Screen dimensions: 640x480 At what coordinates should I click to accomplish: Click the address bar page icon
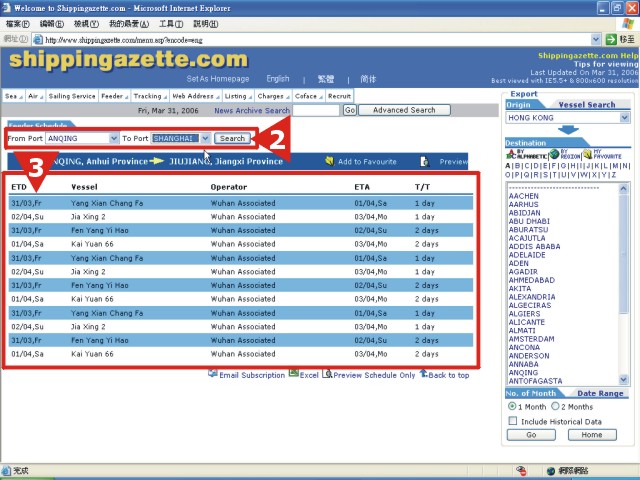point(38,40)
